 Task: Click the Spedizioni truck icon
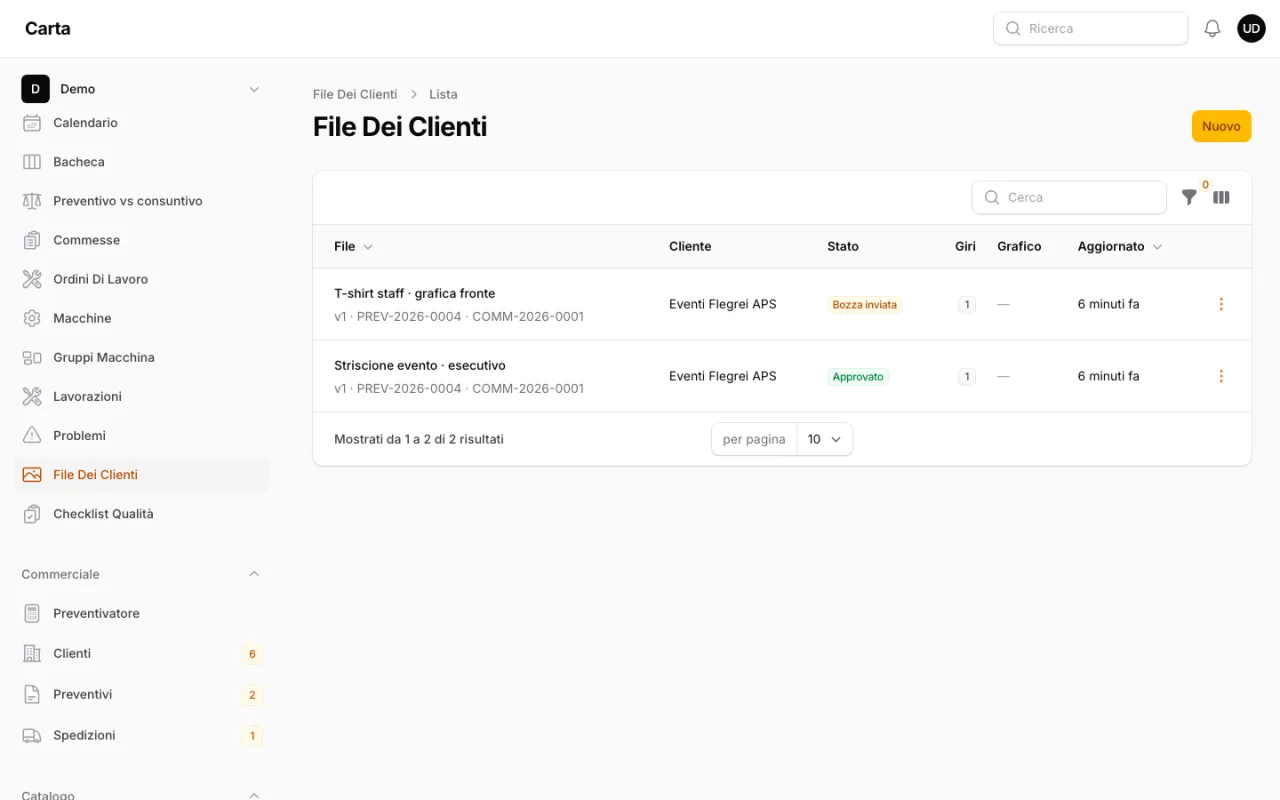pyautogui.click(x=32, y=735)
